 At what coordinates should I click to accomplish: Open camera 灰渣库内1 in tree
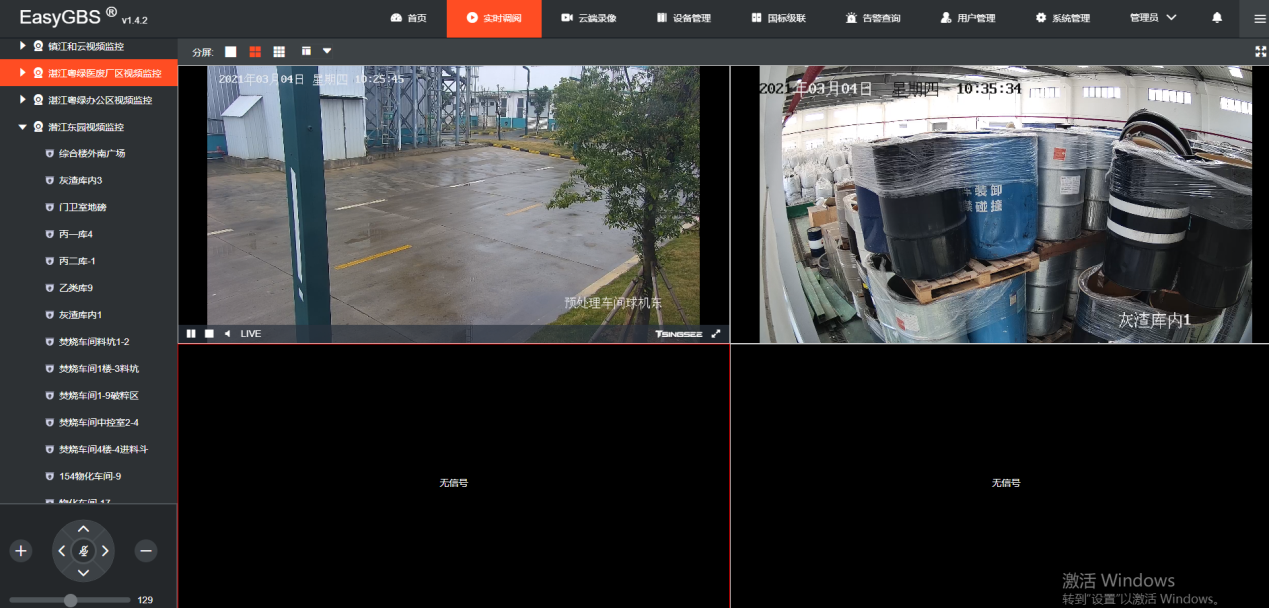click(81, 316)
